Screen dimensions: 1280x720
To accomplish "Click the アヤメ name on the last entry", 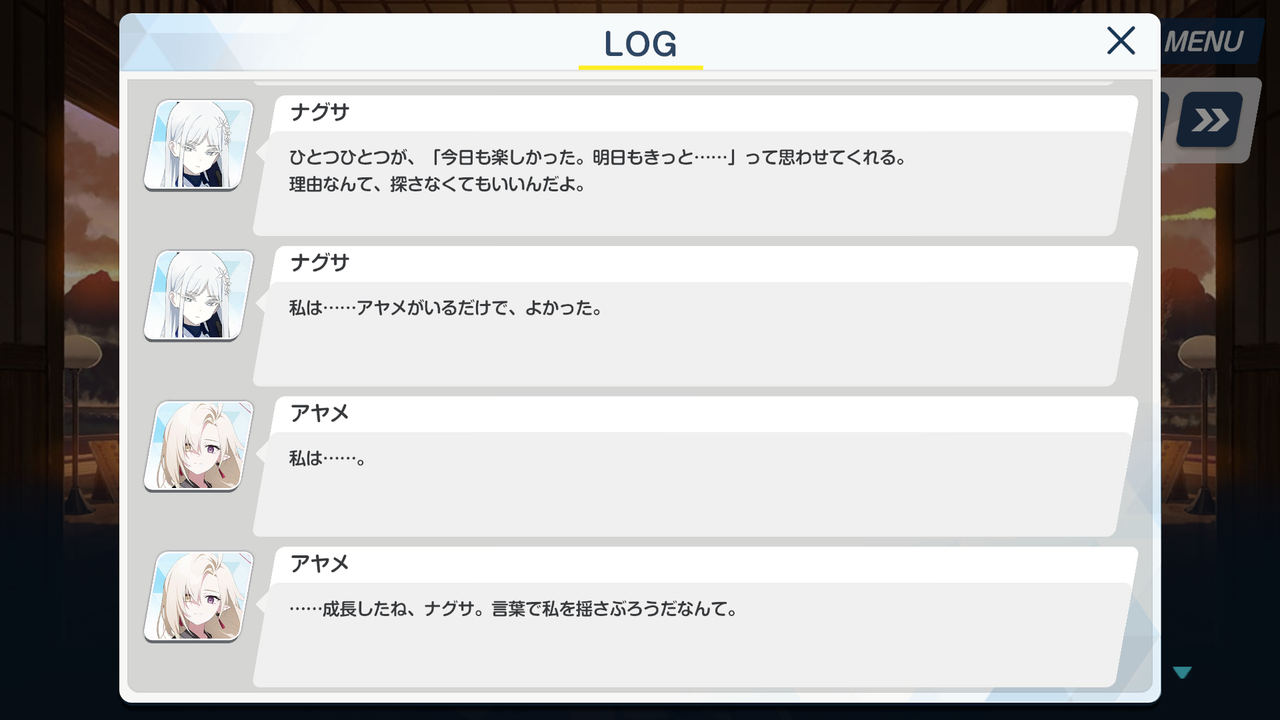I will tap(320, 564).
